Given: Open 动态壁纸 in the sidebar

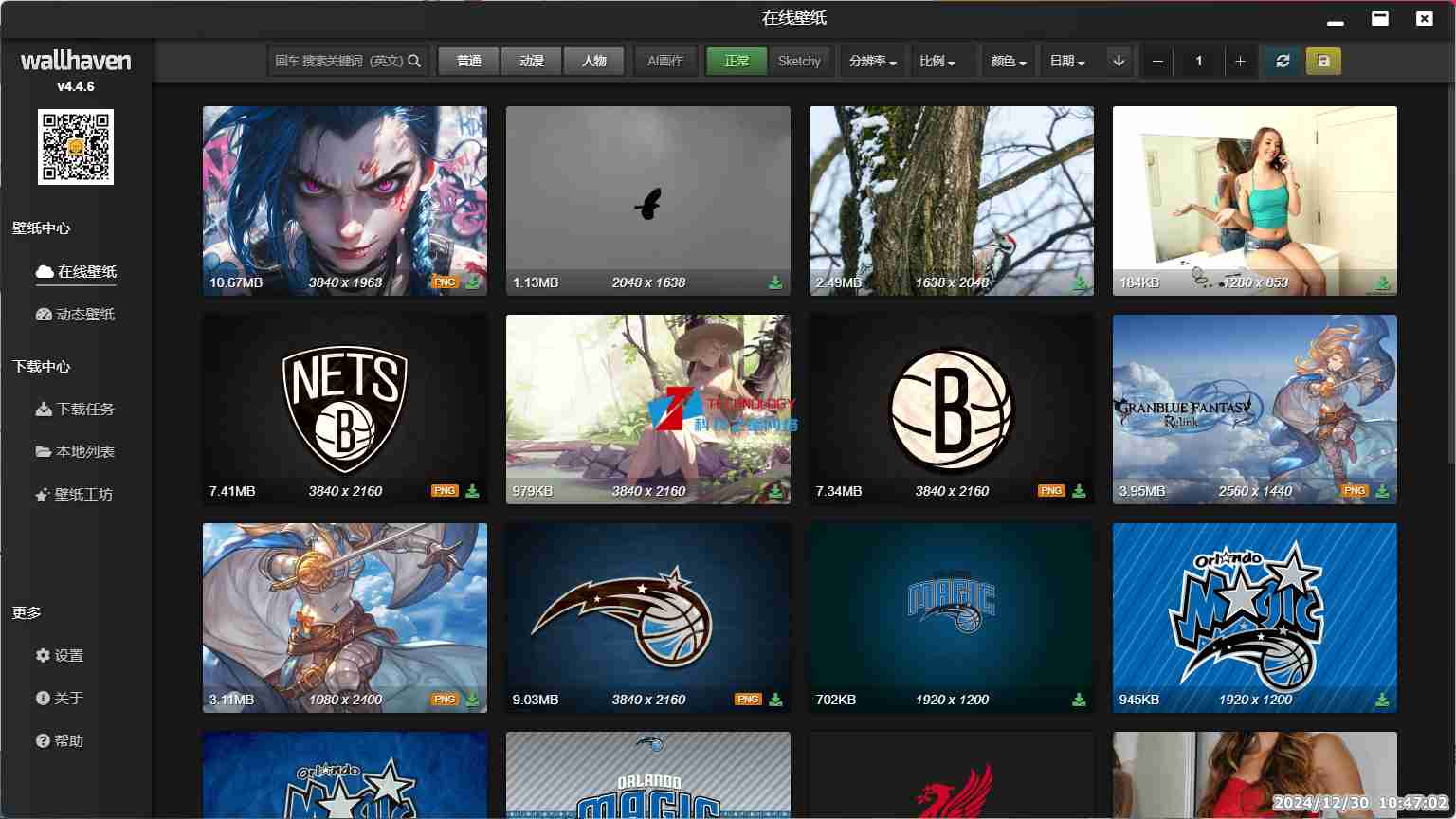Looking at the screenshot, I should 76,315.
